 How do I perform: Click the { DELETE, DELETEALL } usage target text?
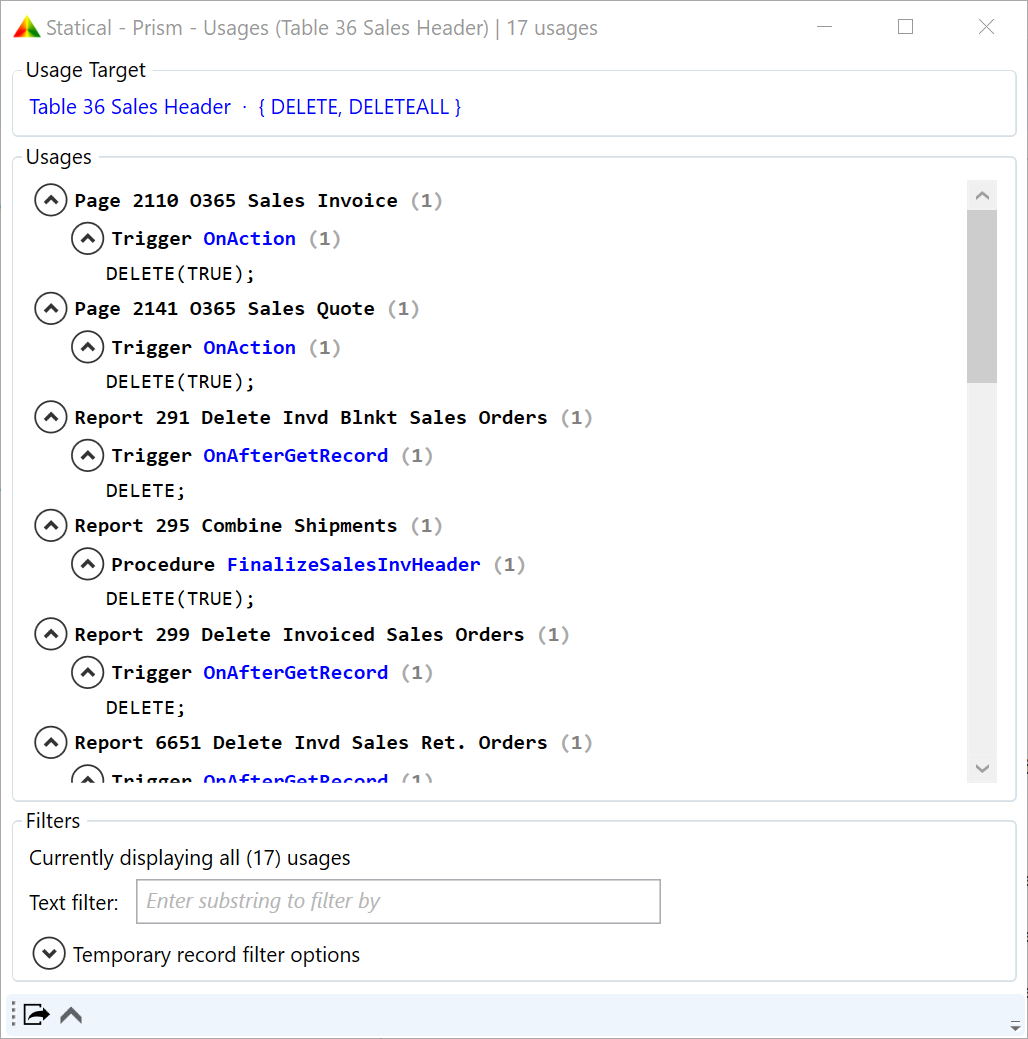(x=359, y=107)
